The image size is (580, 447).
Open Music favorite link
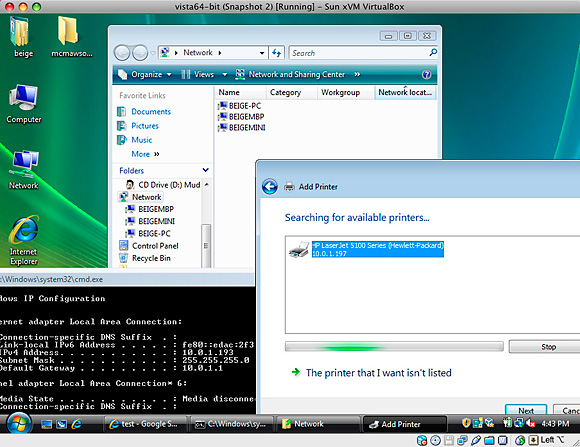tap(135, 140)
